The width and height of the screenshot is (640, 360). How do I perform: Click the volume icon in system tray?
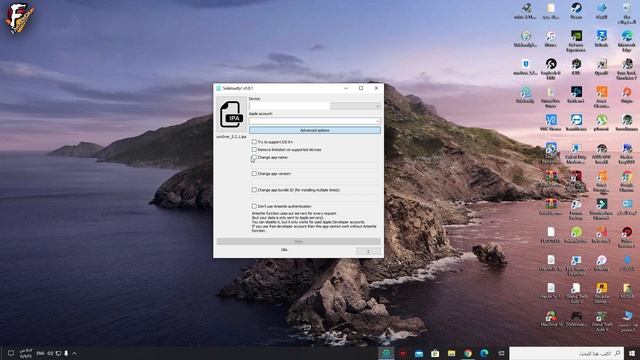(x=50, y=353)
